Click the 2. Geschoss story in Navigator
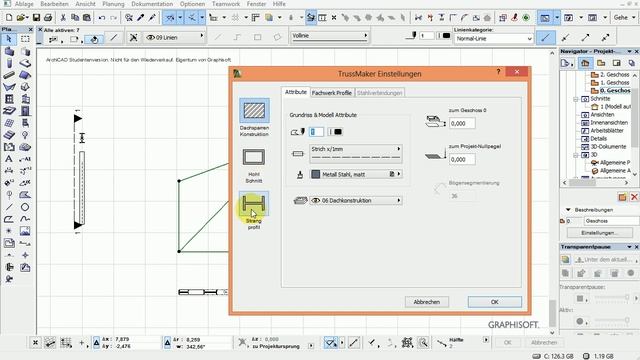The width and height of the screenshot is (640, 360). pos(614,75)
